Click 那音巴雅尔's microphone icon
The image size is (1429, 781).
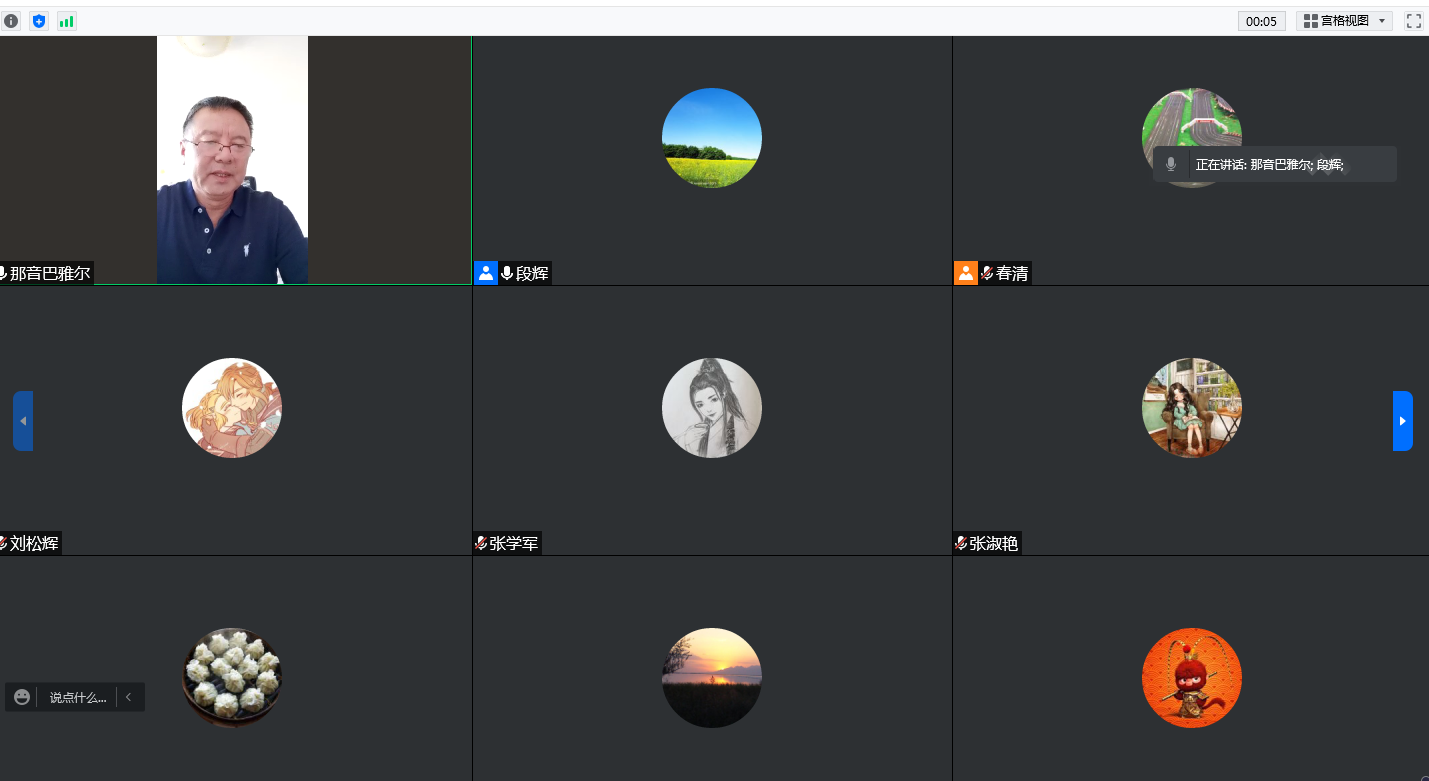click(3, 273)
